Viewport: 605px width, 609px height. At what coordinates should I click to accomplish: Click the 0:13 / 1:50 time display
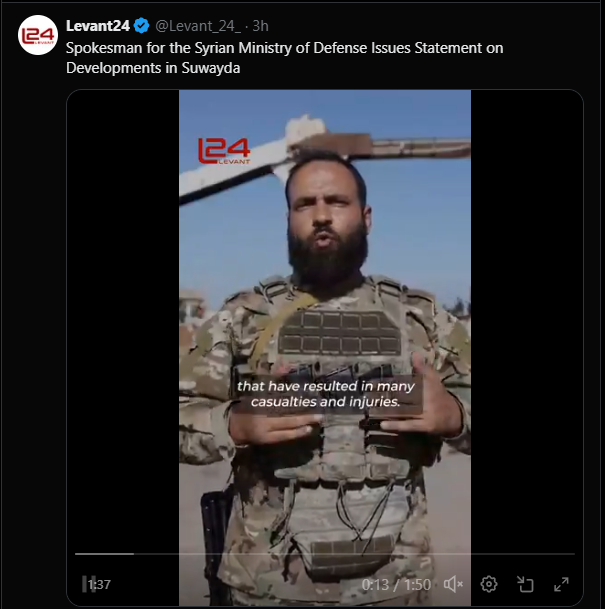[x=396, y=585]
